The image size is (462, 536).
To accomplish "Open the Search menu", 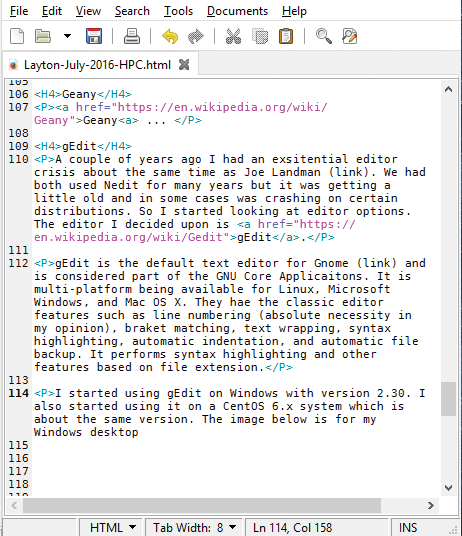I will [132, 11].
